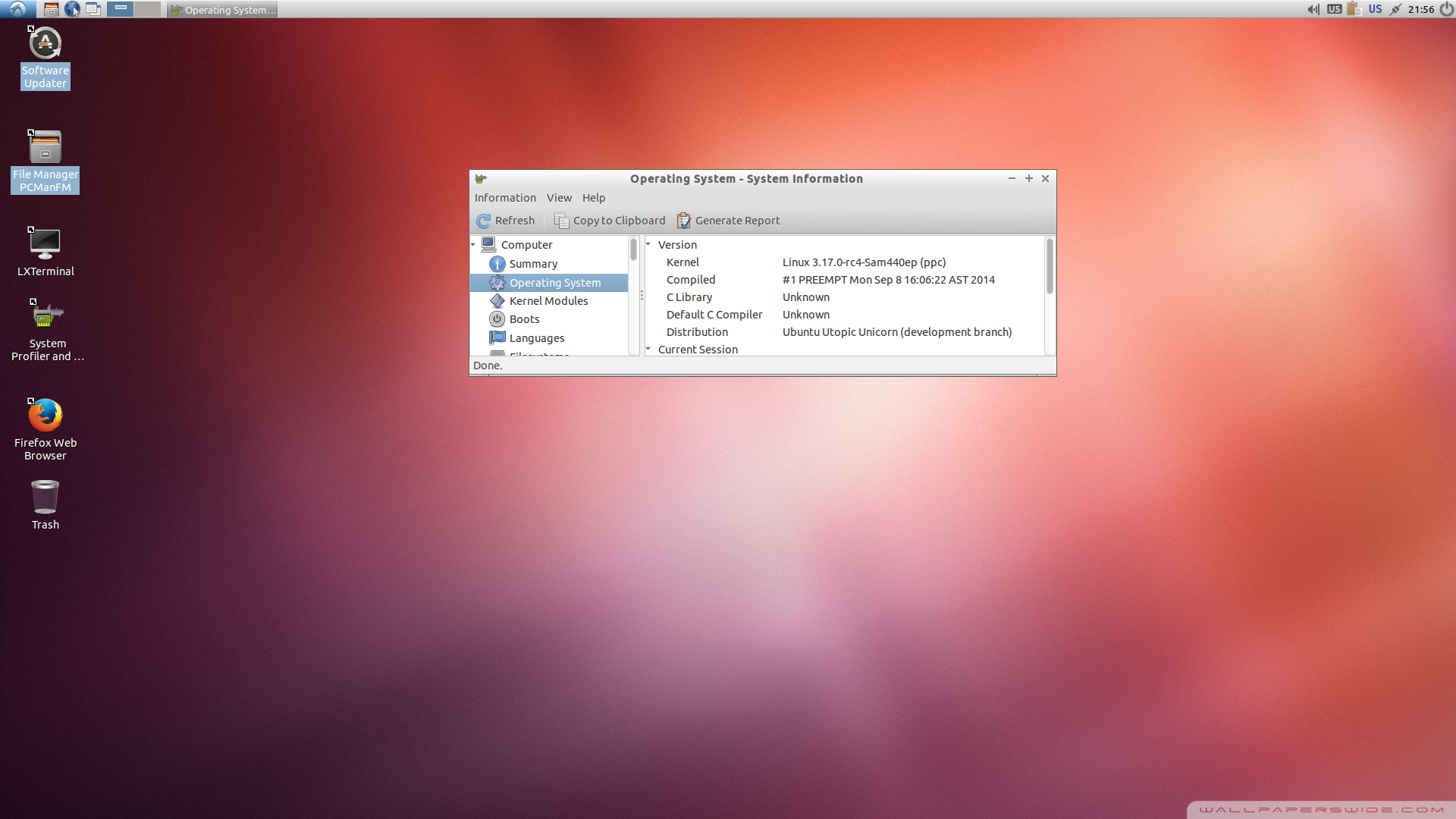Collapse the Computer tree node
The height and width of the screenshot is (819, 1456).
point(473,245)
